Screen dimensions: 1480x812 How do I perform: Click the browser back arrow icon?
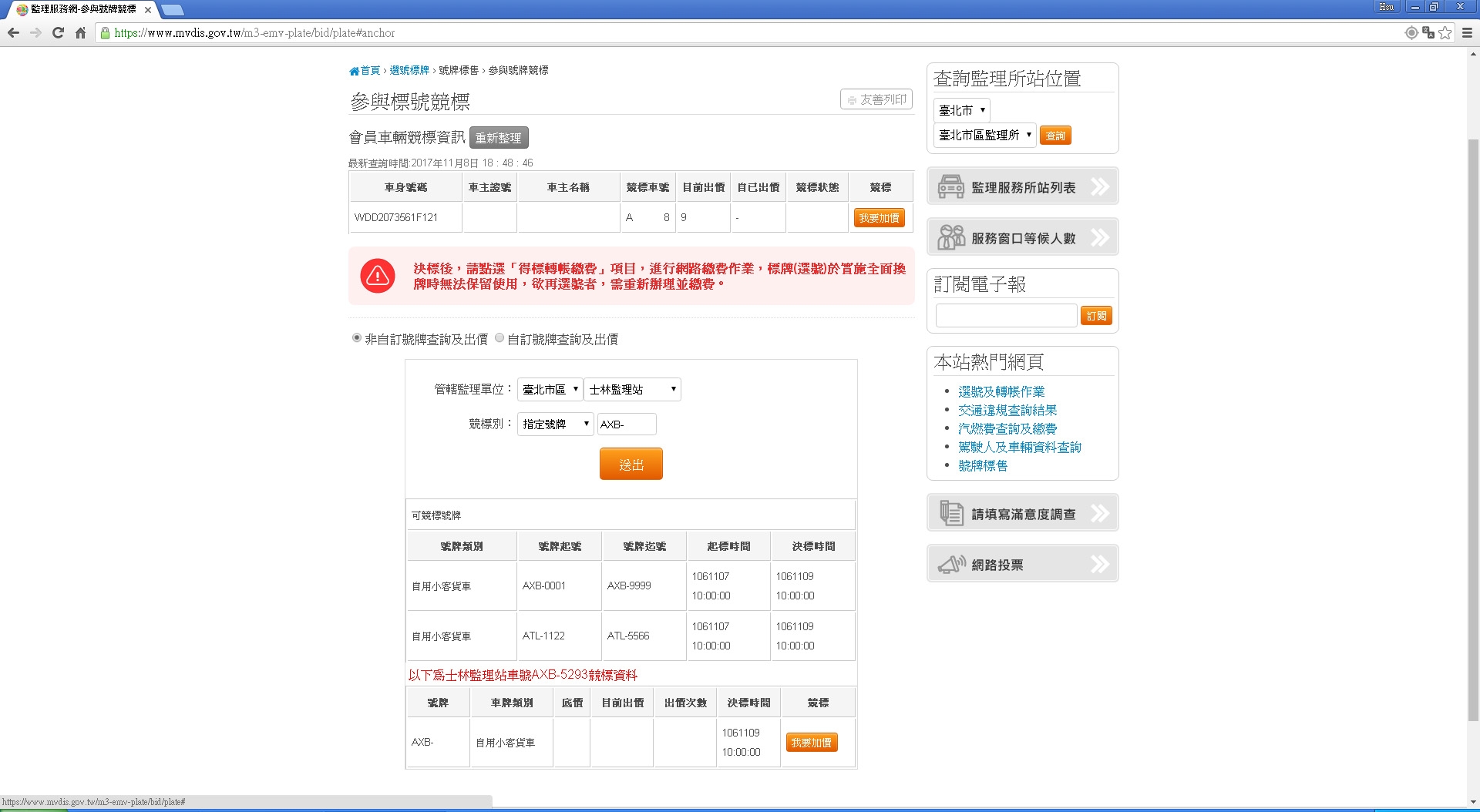pyautogui.click(x=13, y=33)
